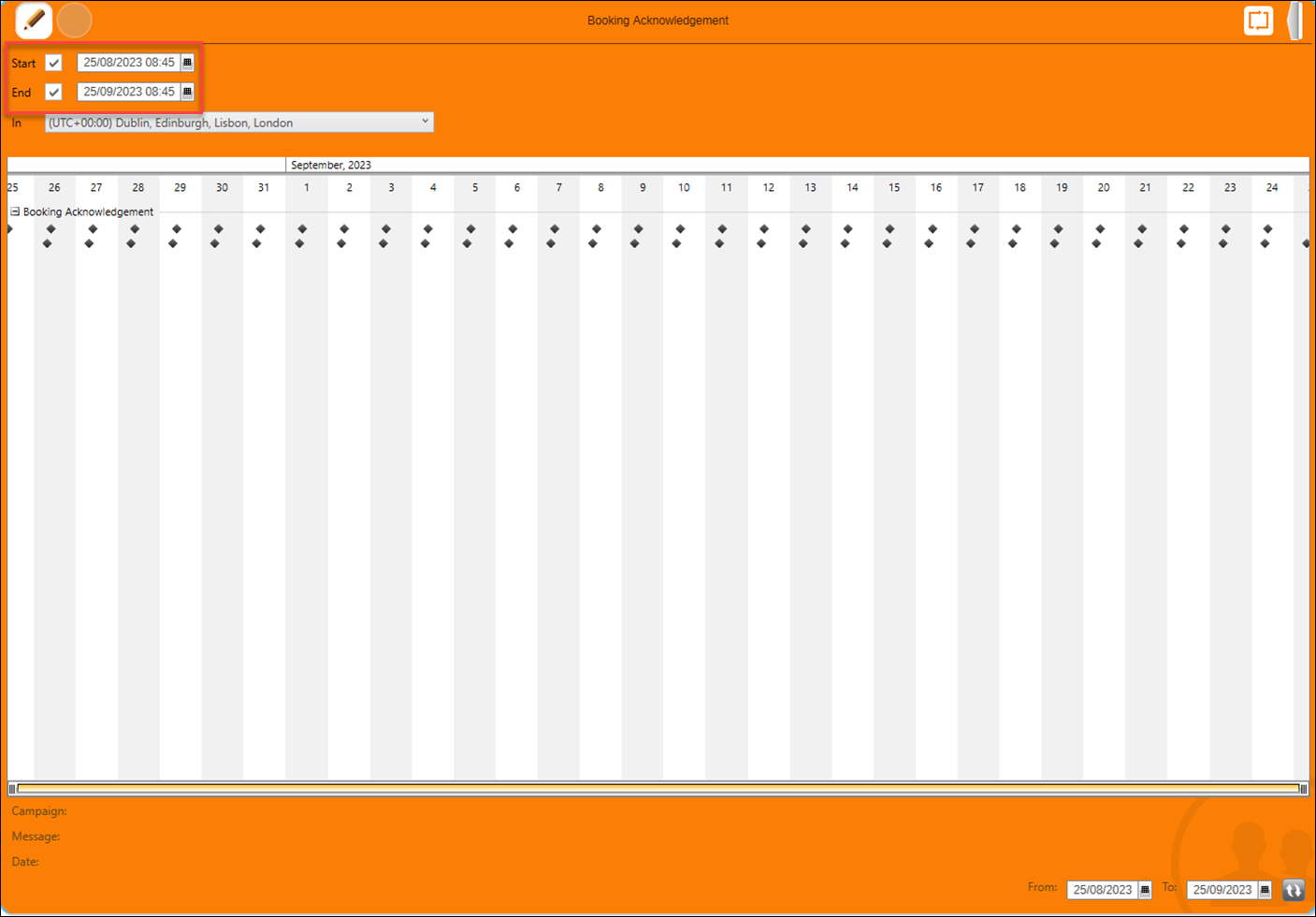This screenshot has height=917, width=1316.
Task: Click upper diamond marker under day 10
Action: click(x=680, y=228)
